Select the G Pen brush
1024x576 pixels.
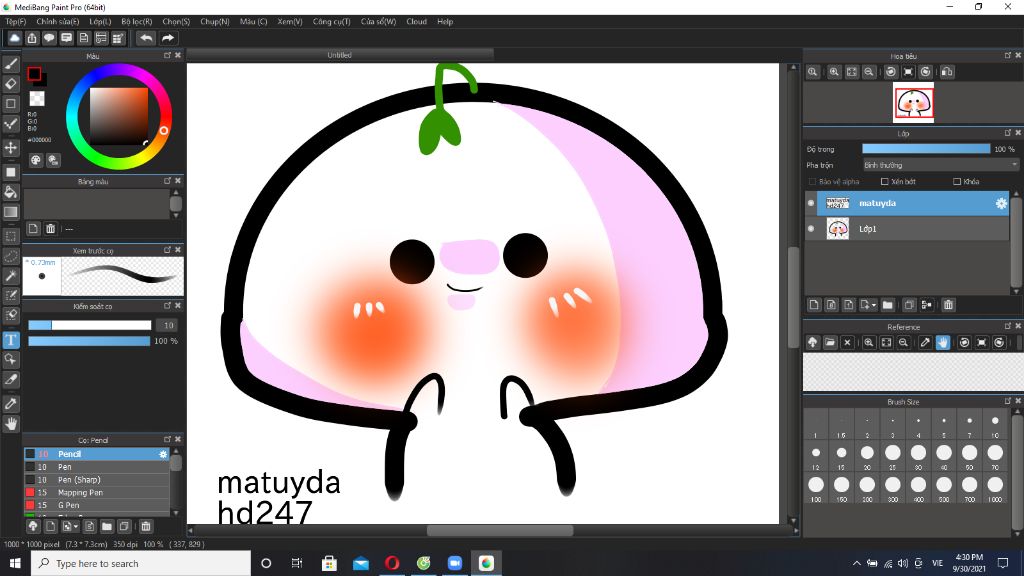[97, 505]
